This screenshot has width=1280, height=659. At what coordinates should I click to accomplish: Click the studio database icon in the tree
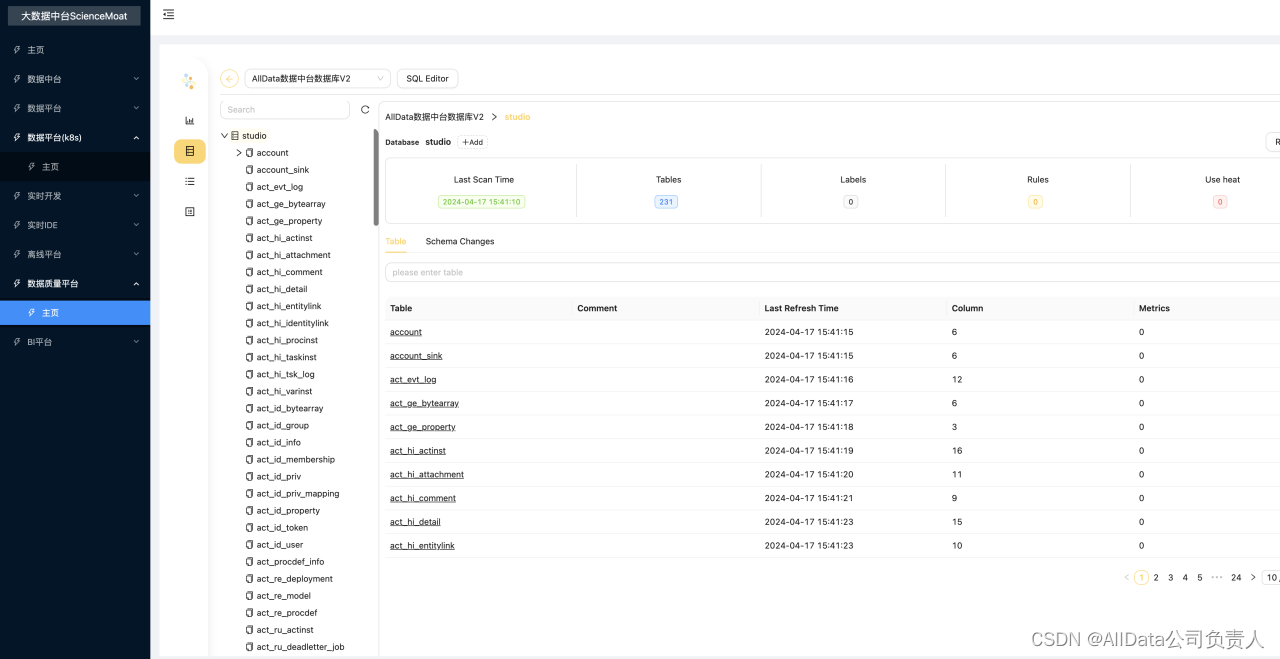coord(235,136)
